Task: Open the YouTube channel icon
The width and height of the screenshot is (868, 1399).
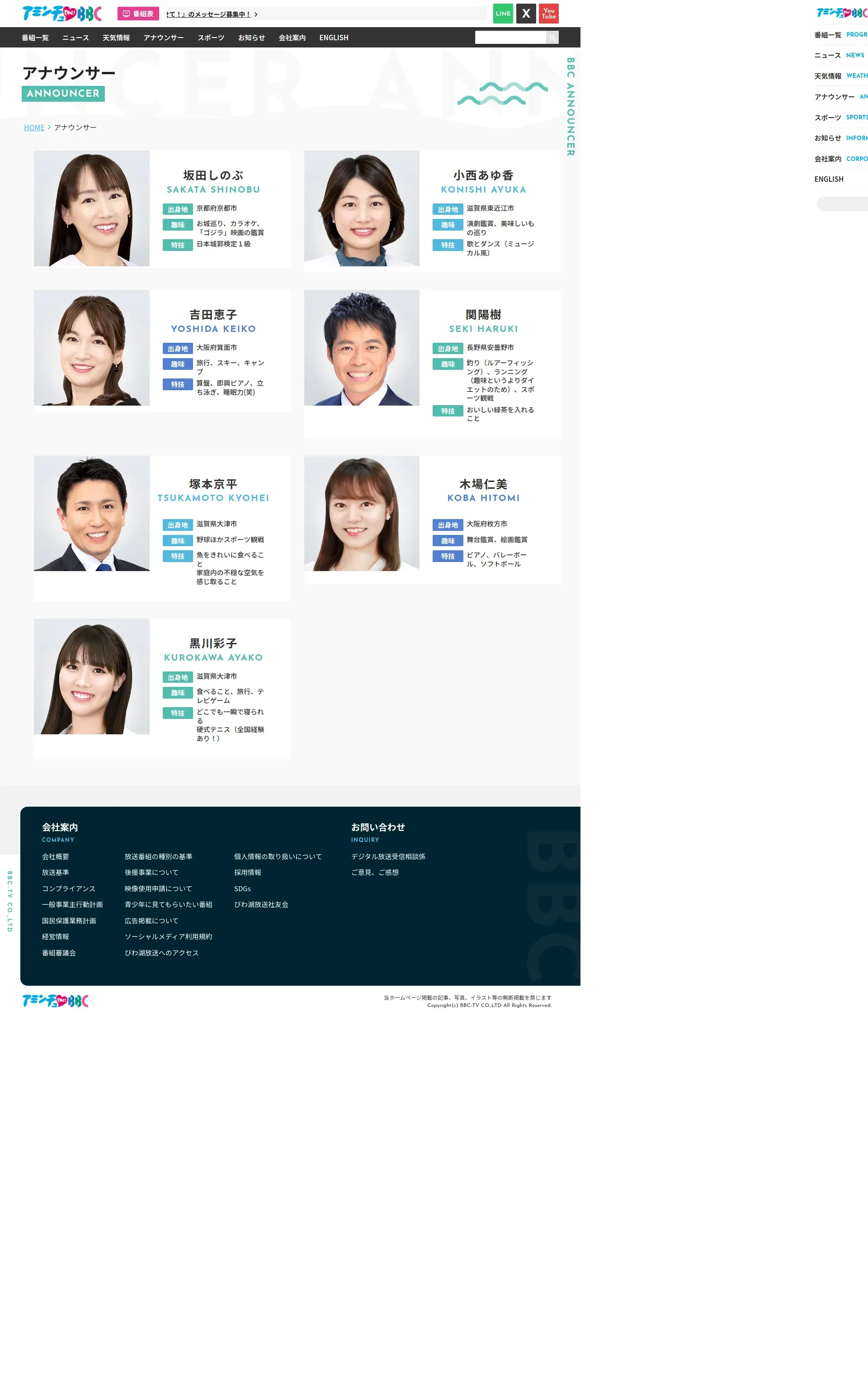Action: [548, 13]
